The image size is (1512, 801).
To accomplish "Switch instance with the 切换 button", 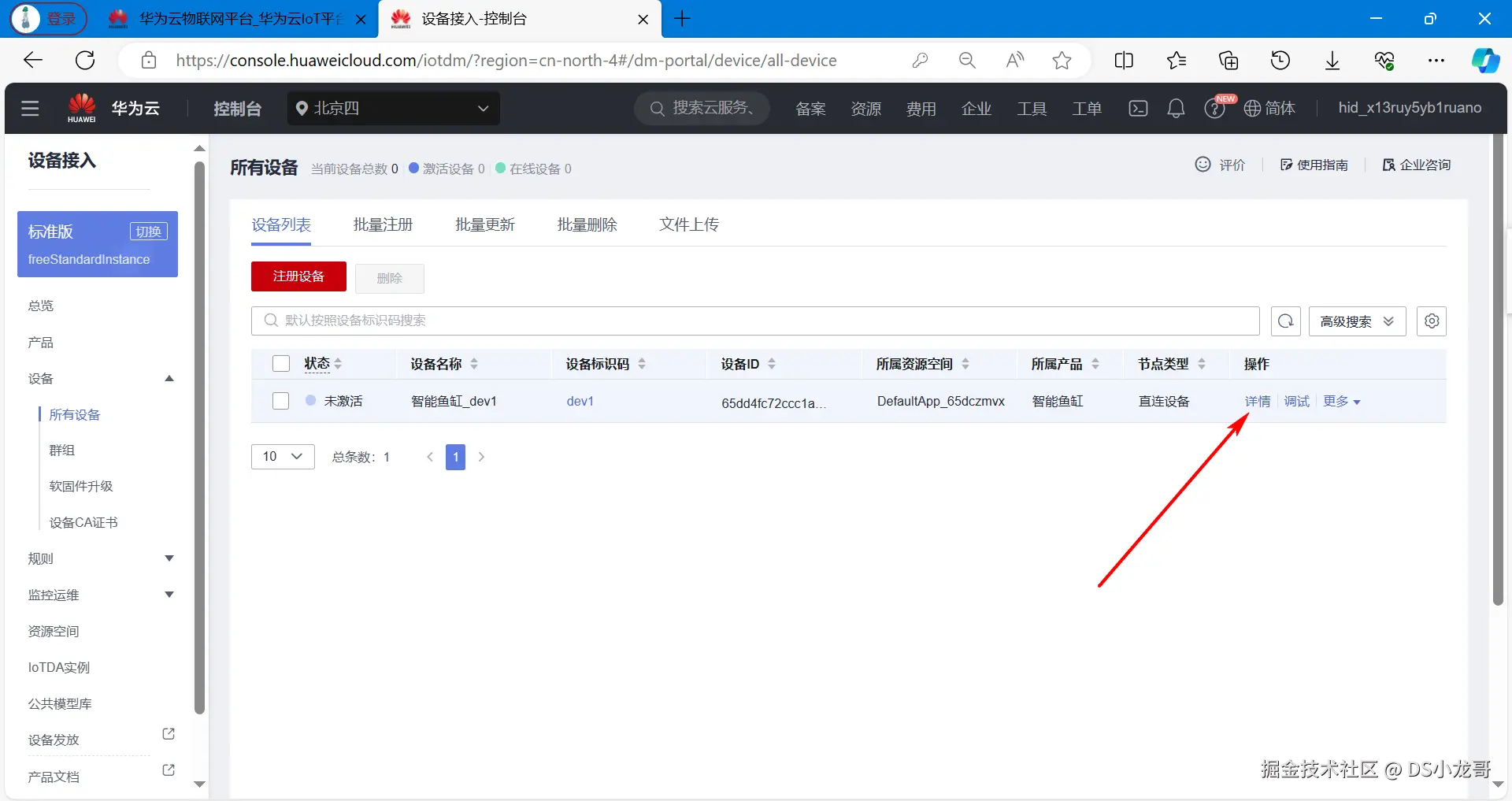I will pyautogui.click(x=149, y=232).
